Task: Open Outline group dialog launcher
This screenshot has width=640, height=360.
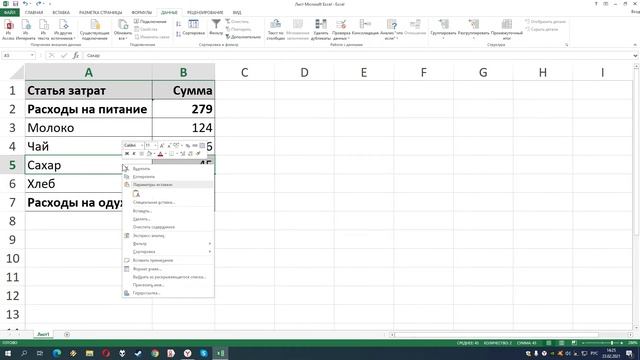Action: tap(567, 45)
